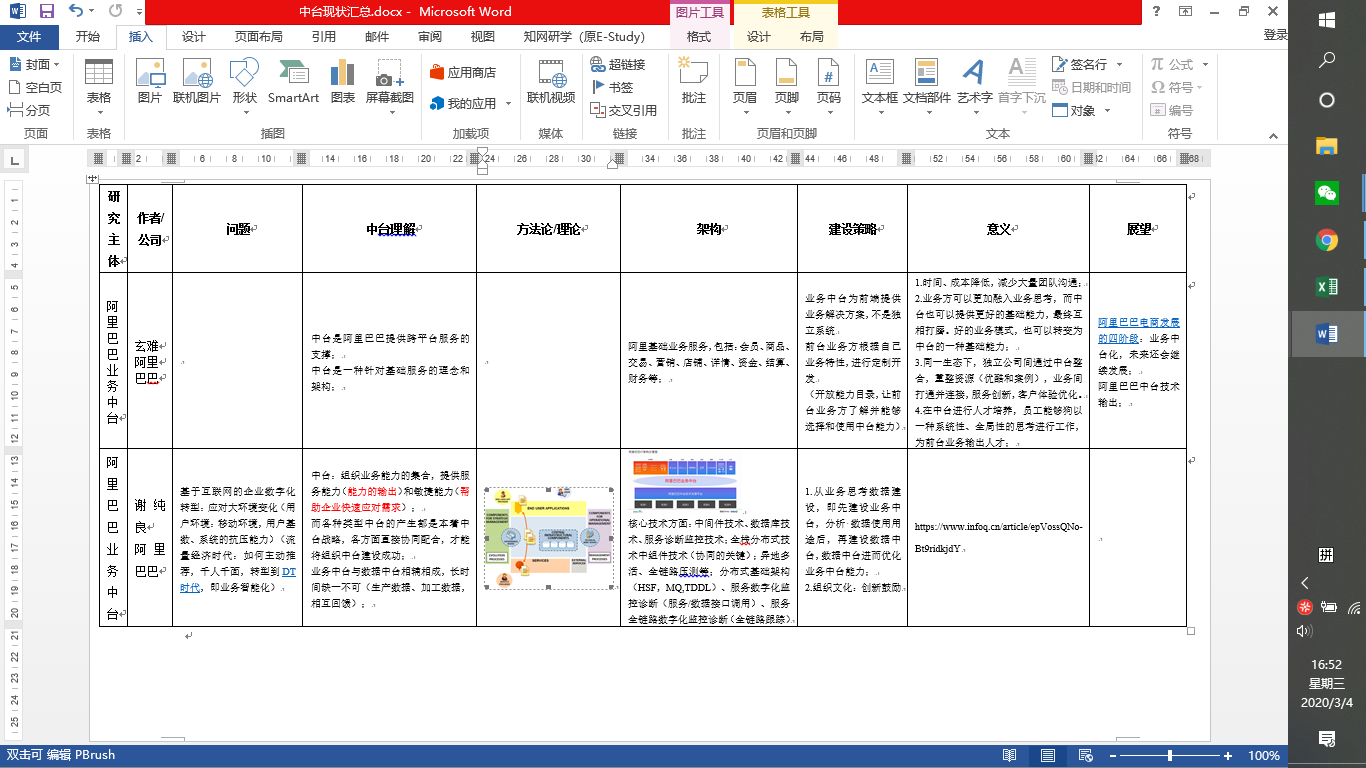Expand the 签名行 (Signature Line) dropdown arrow
Screen dimensions: 1366x768
(1120, 64)
